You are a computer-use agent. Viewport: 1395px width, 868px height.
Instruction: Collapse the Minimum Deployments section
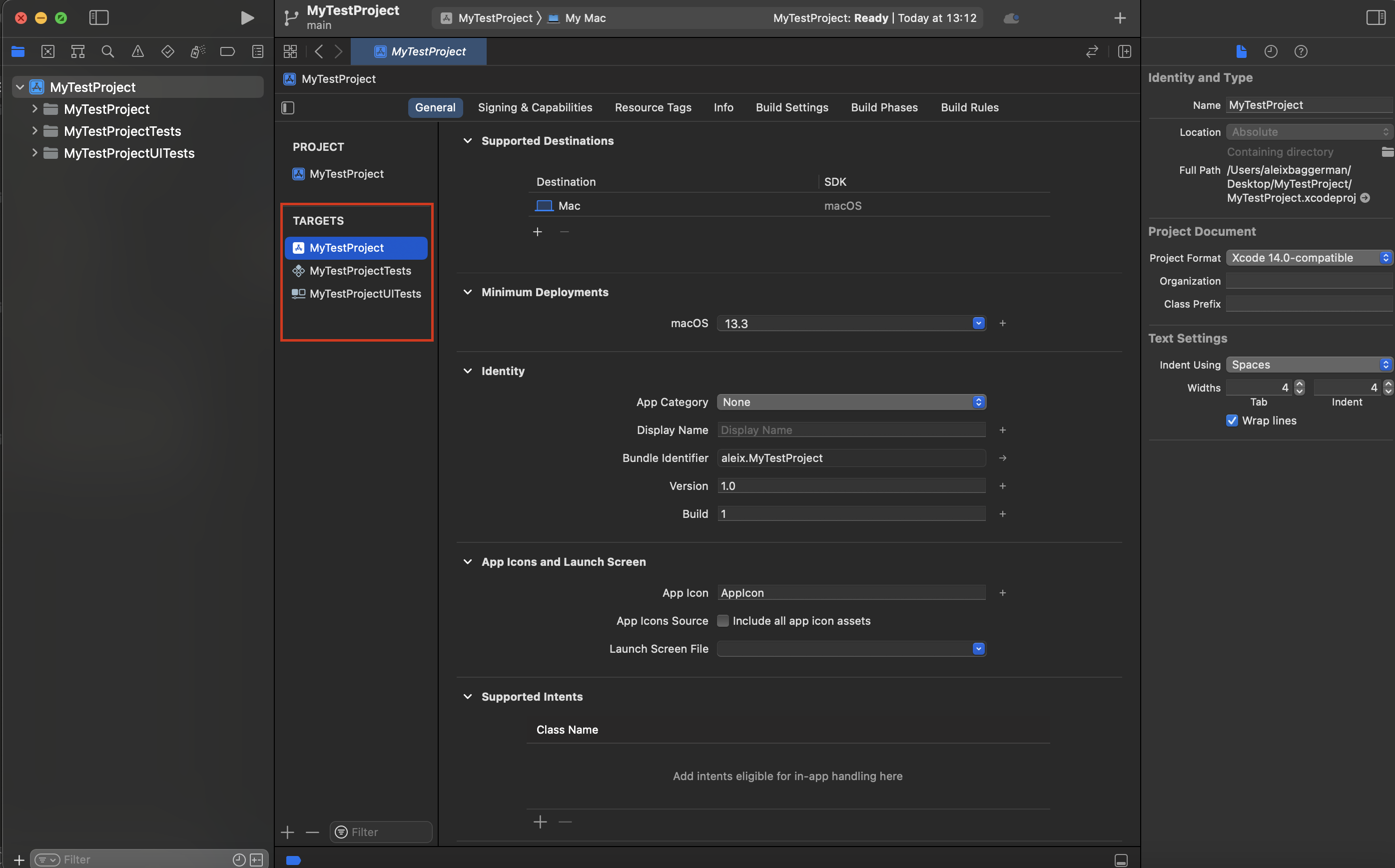click(x=468, y=292)
